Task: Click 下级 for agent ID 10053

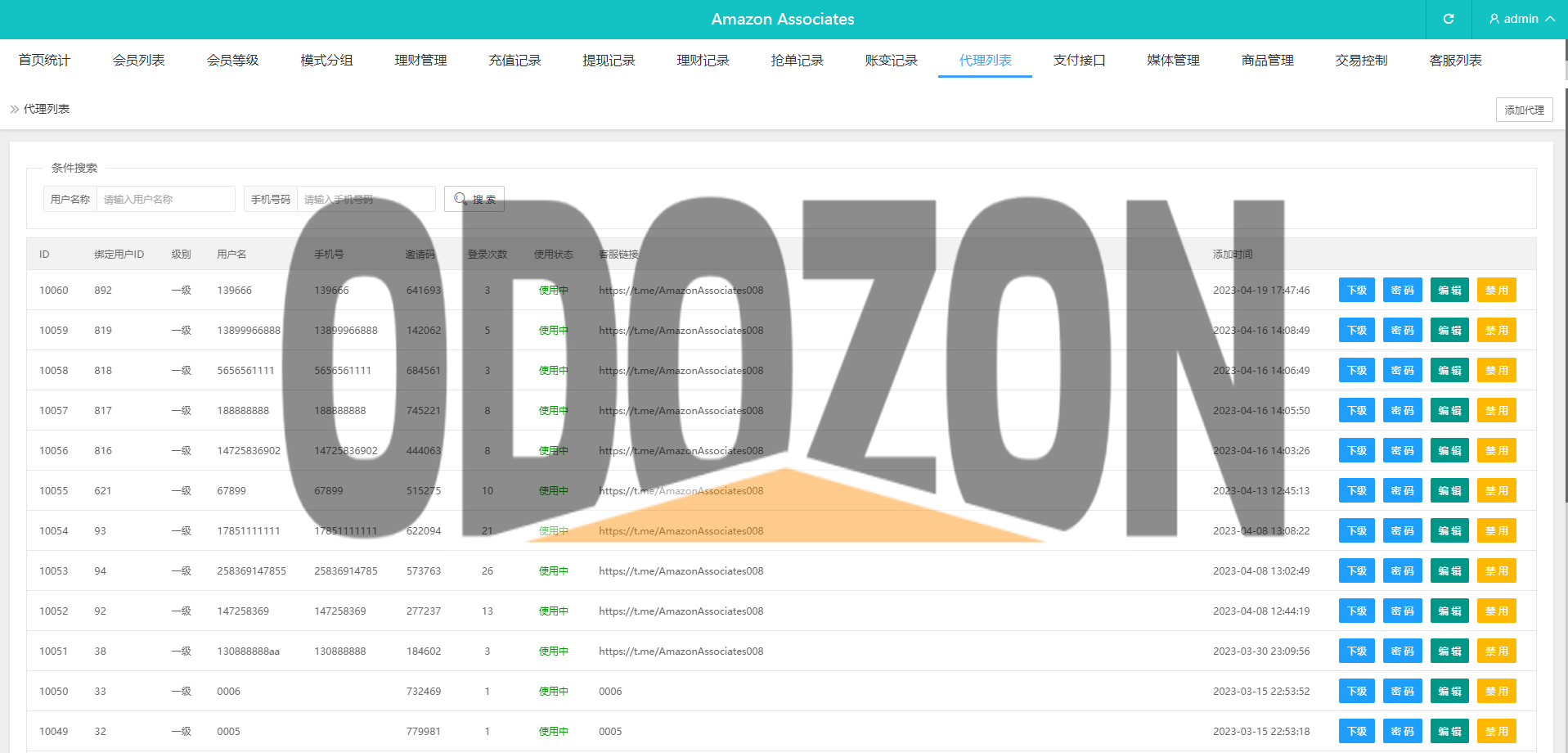Action: [1357, 571]
